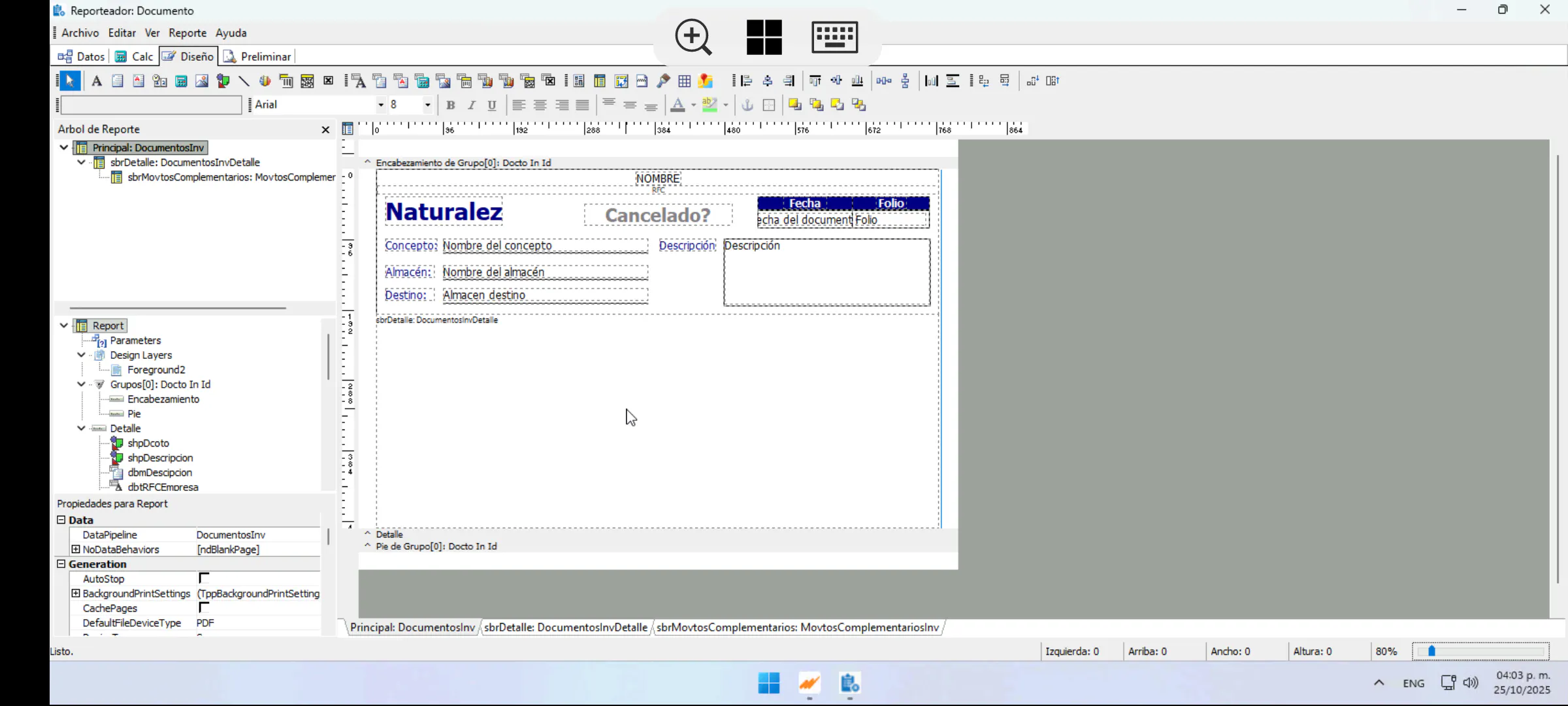Apply center text alignment
1568x706 pixels.
540,105
